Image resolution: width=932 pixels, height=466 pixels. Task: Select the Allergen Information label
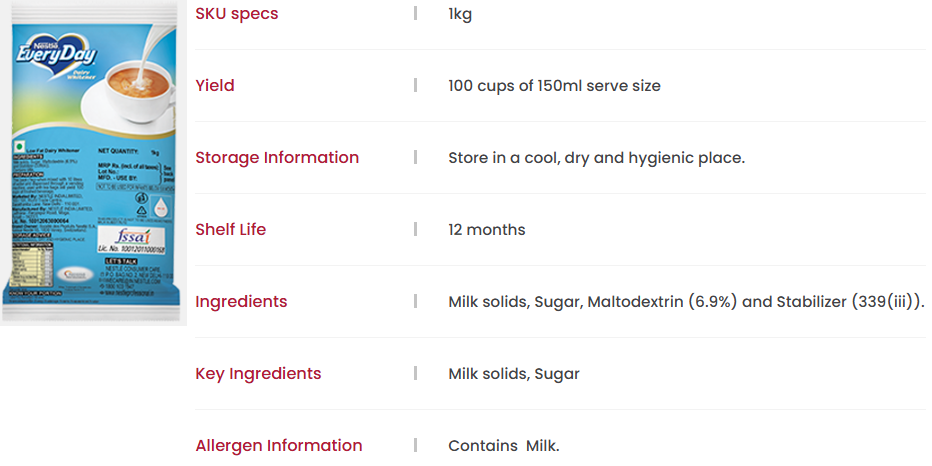(x=279, y=445)
